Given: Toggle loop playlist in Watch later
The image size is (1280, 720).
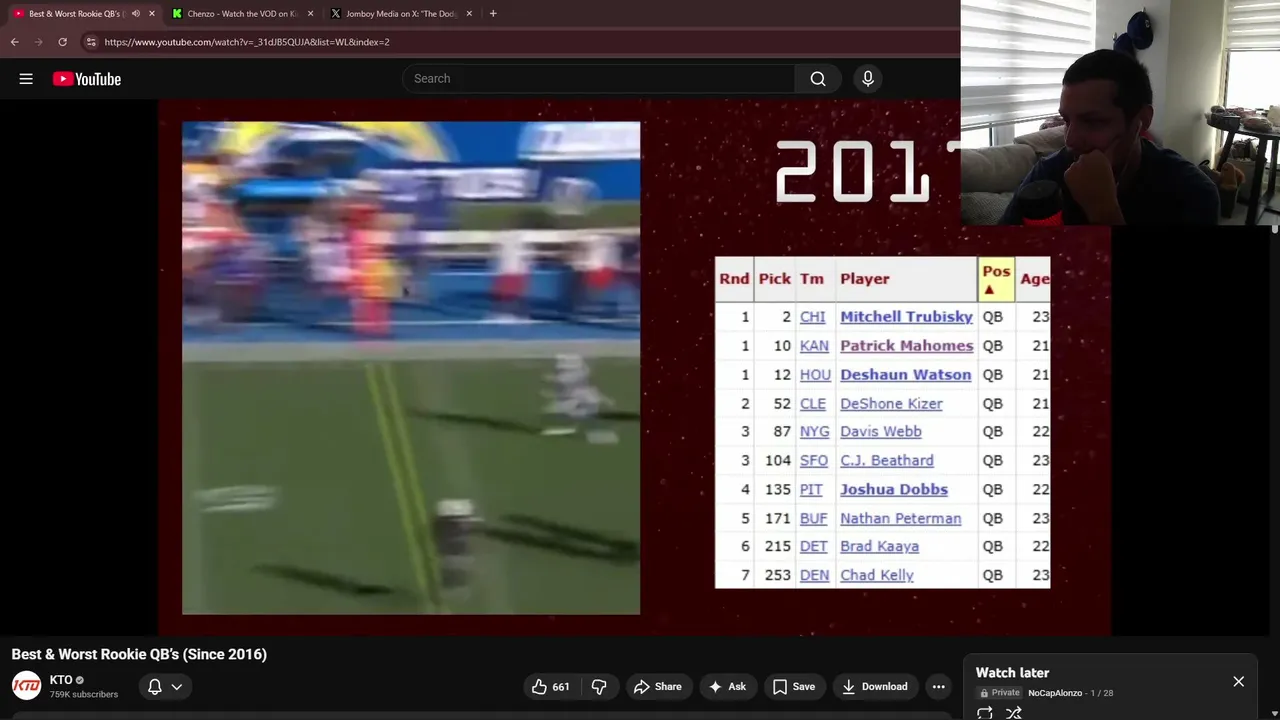Looking at the screenshot, I should point(985,713).
